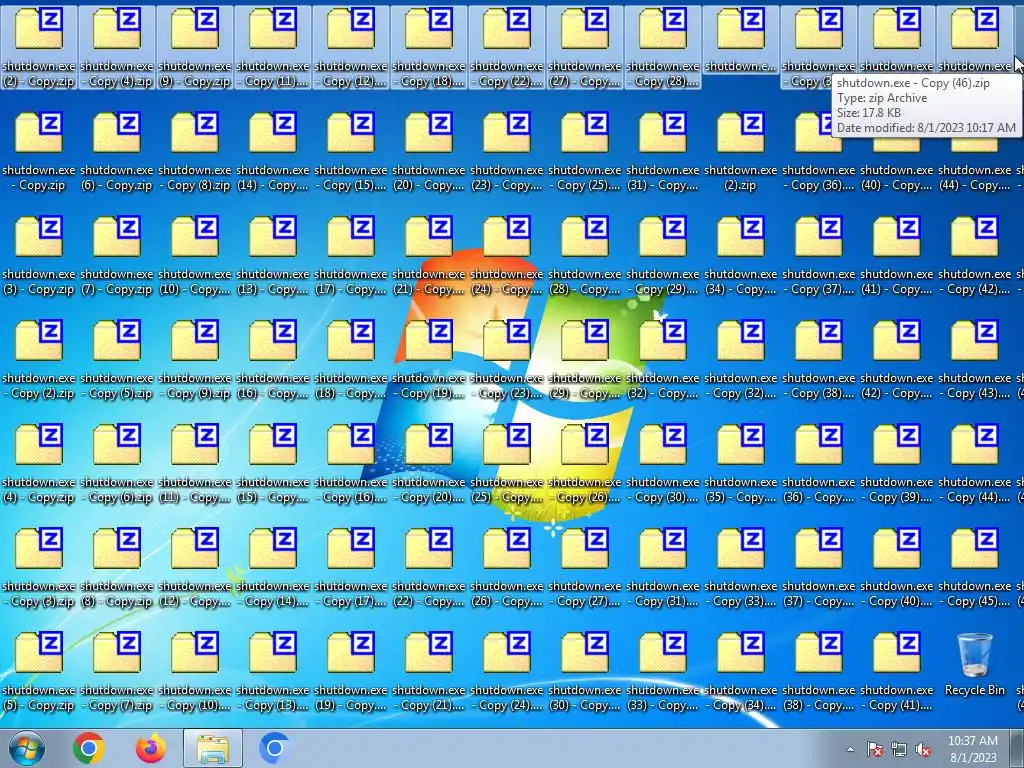Screen dimensions: 1024x768
Task: Open the Windows Start menu
Action: (26, 748)
